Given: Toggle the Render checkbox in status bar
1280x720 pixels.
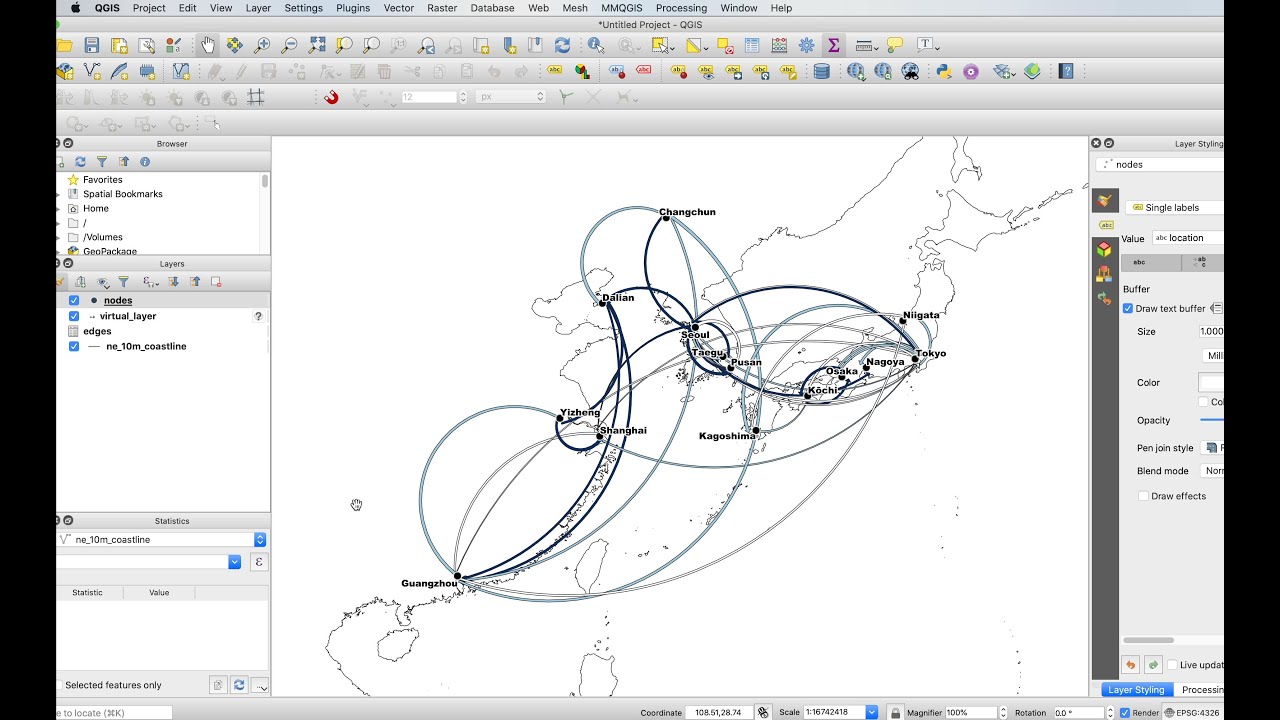Looking at the screenshot, I should pyautogui.click(x=1125, y=712).
